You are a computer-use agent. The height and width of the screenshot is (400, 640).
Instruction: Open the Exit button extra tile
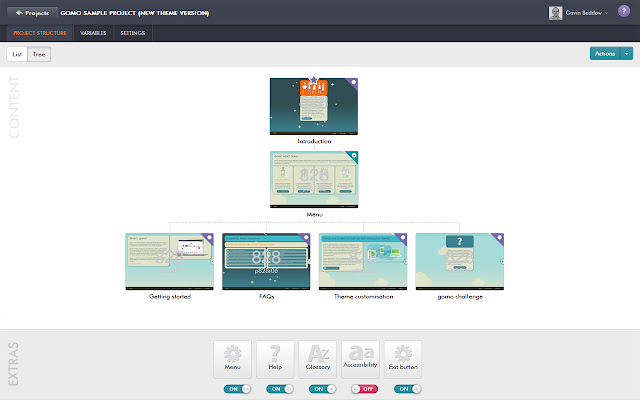pos(403,359)
